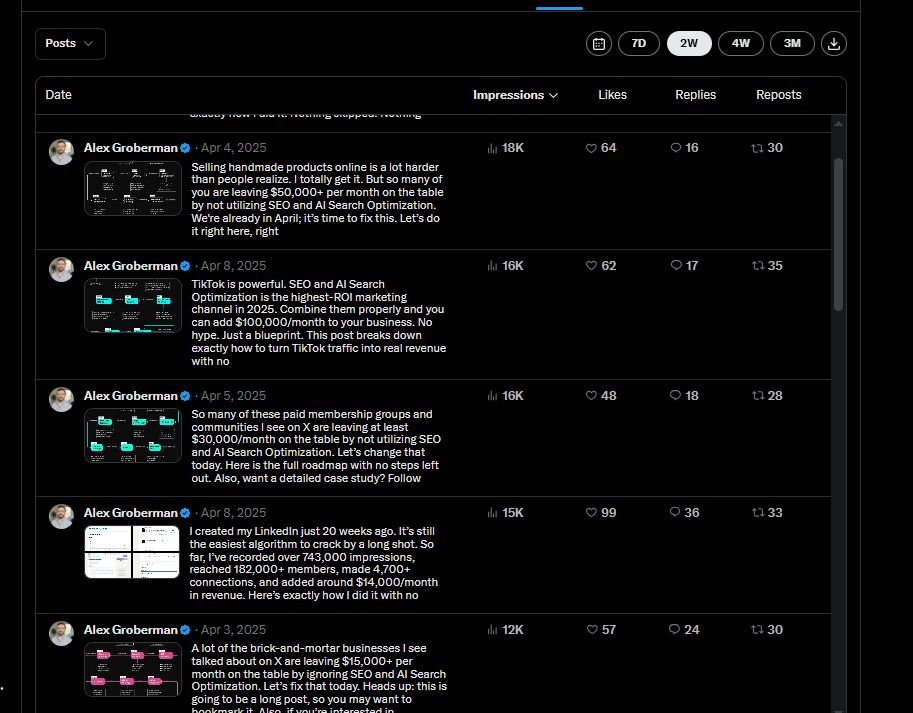Open Alex Groberman name on Apr 3 post
This screenshot has height=713, width=913.
130,630
